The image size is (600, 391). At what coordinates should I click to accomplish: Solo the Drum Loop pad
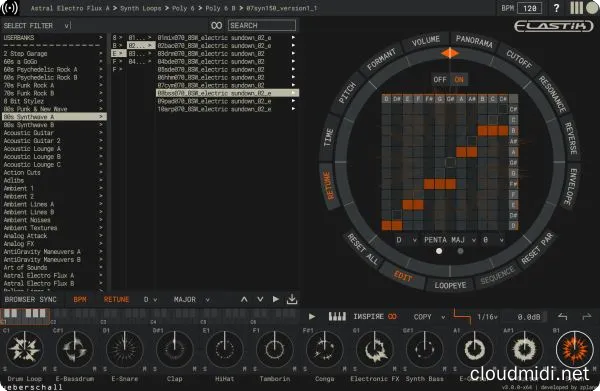point(5,369)
